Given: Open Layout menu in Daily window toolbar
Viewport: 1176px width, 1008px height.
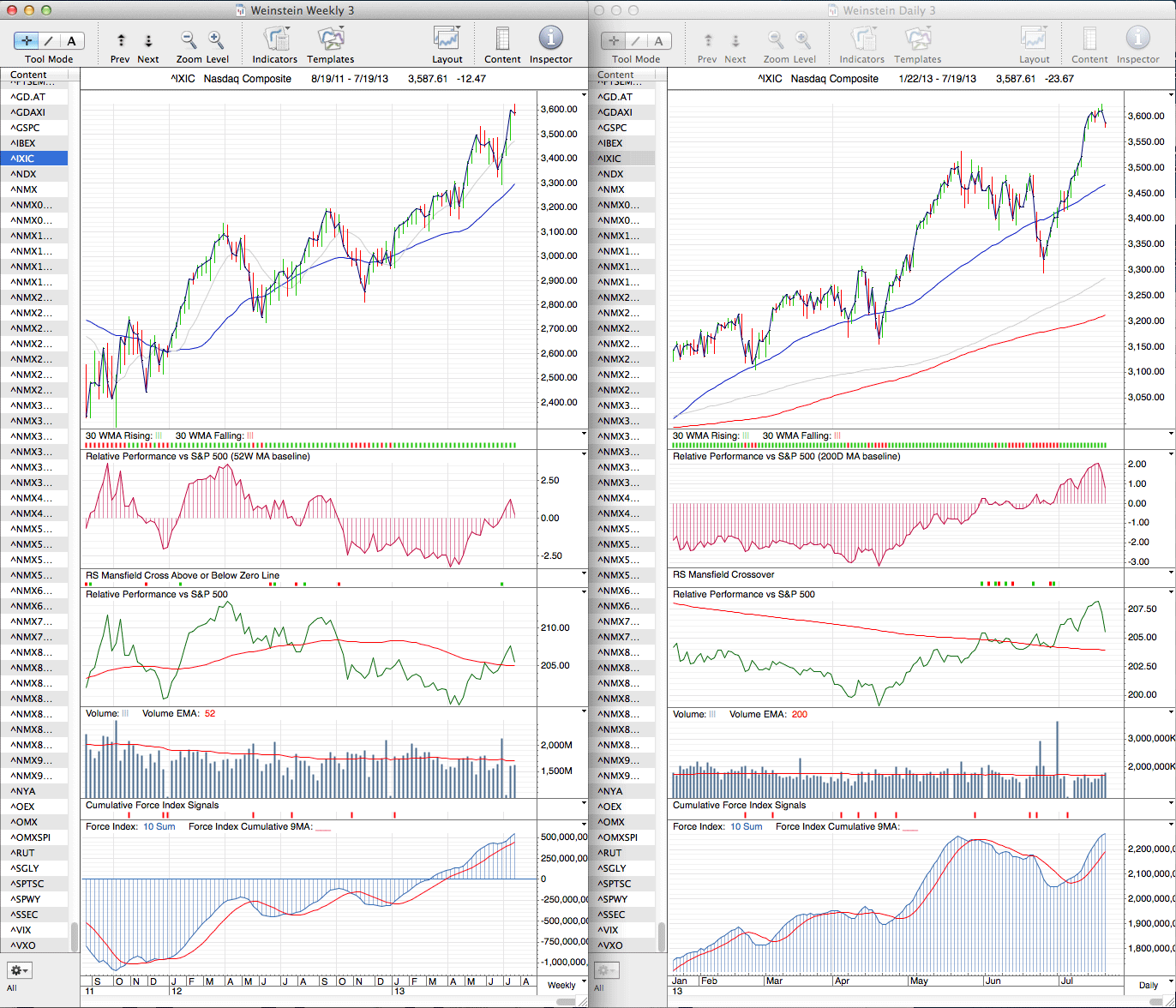Looking at the screenshot, I should [1034, 39].
